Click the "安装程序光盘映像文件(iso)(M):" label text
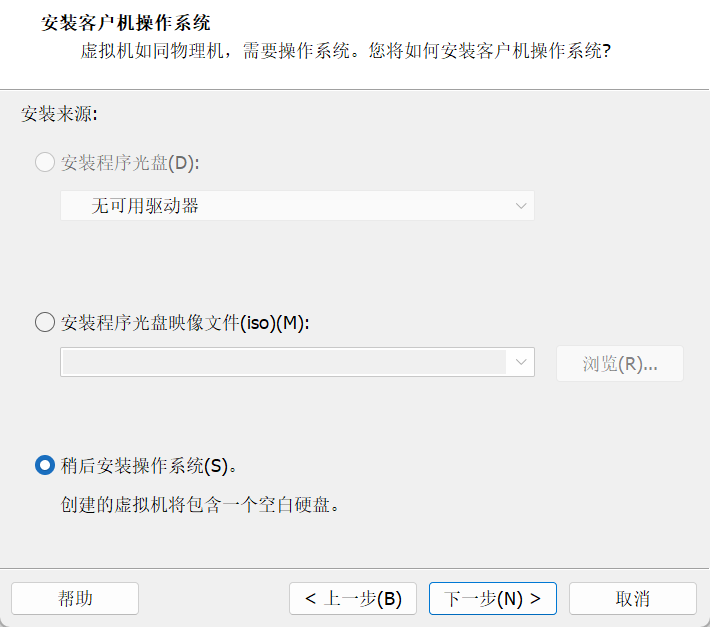The height and width of the screenshot is (627, 710). click(x=186, y=322)
